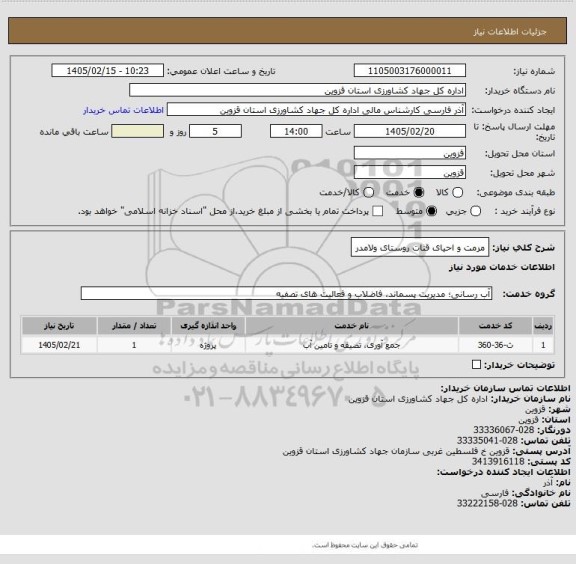Click the 14:00 hour field
Image resolution: width=576 pixels, height=564 pixels.
click(x=296, y=131)
